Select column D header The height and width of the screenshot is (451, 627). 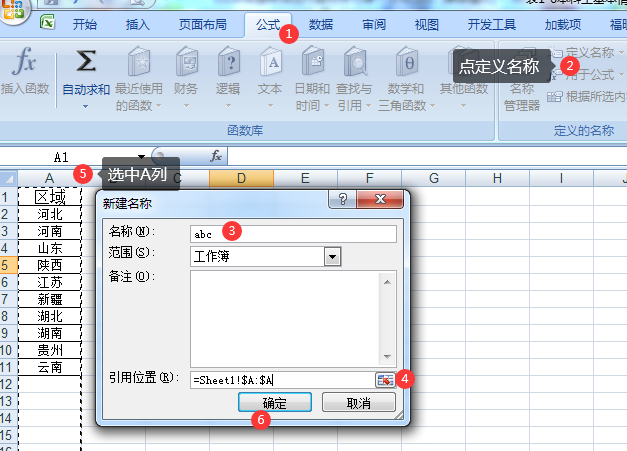(x=241, y=178)
